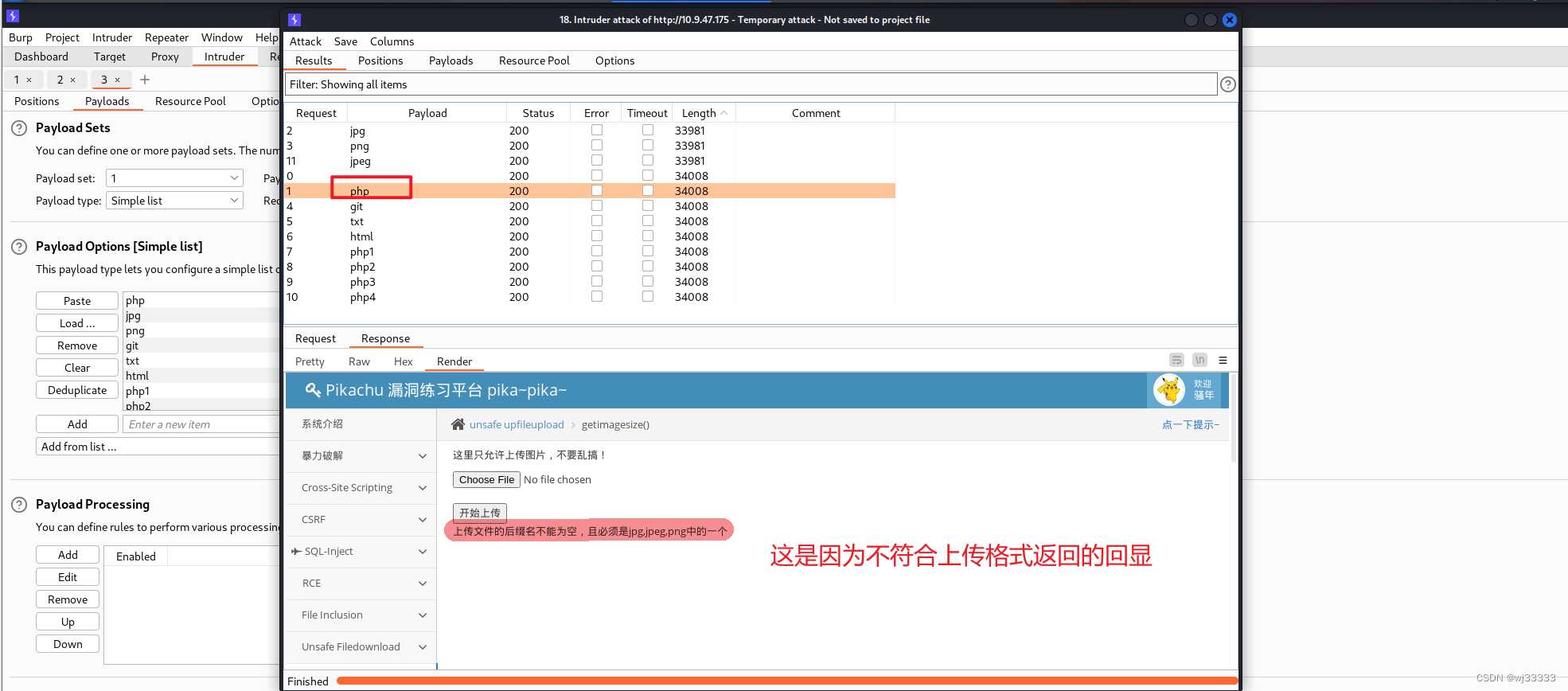The image size is (1568, 691).
Task: Toggle Error checkbox for html row
Action: point(597,236)
